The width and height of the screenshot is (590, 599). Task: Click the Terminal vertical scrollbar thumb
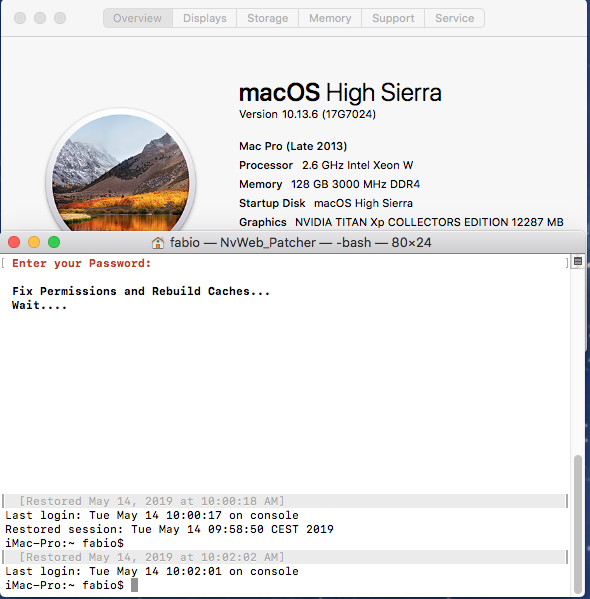point(579,523)
